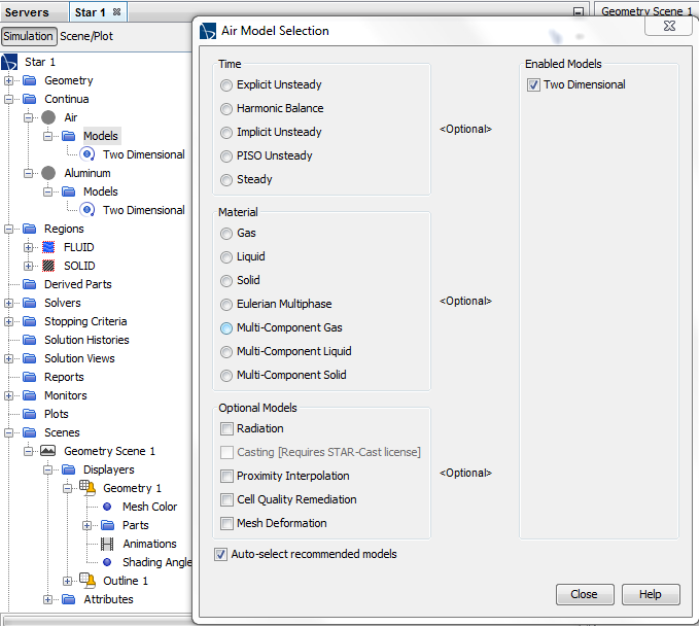
Task: Select the PISO Unsteady radio button
Action: click(x=226, y=156)
